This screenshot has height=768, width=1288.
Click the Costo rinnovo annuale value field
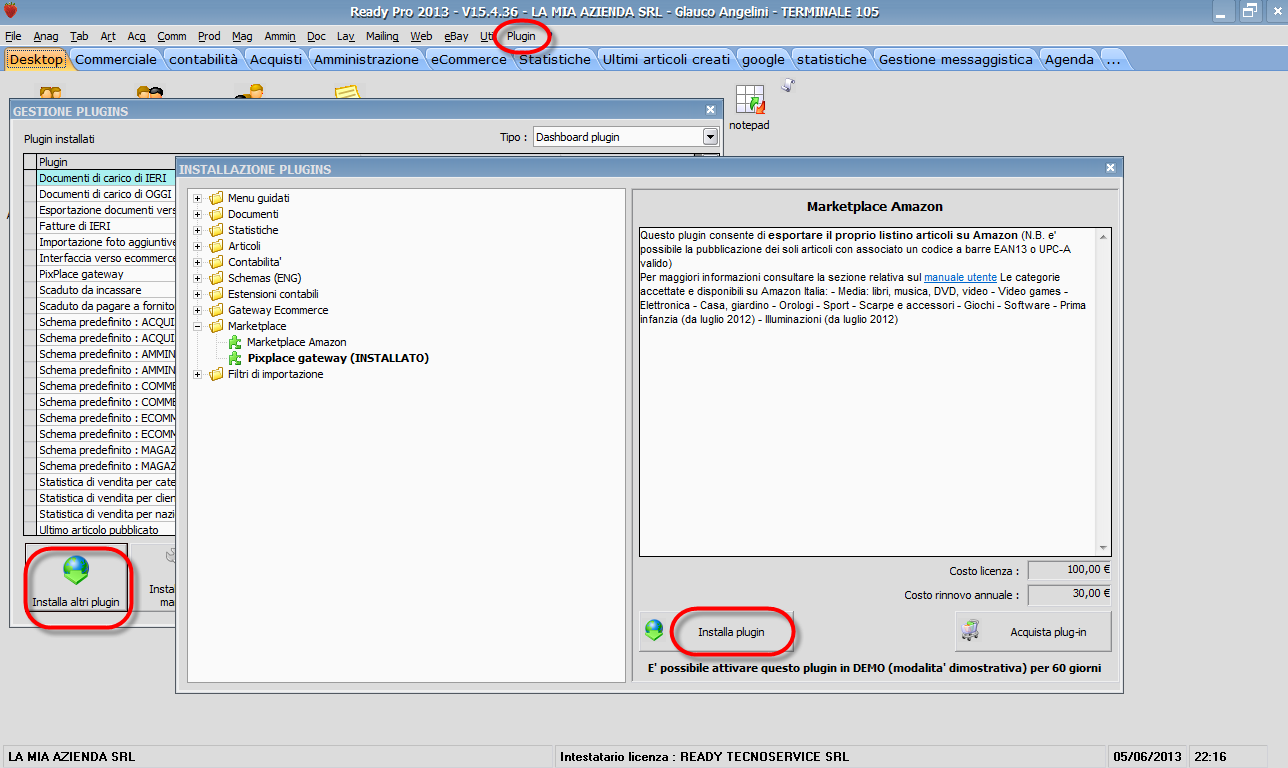1070,594
